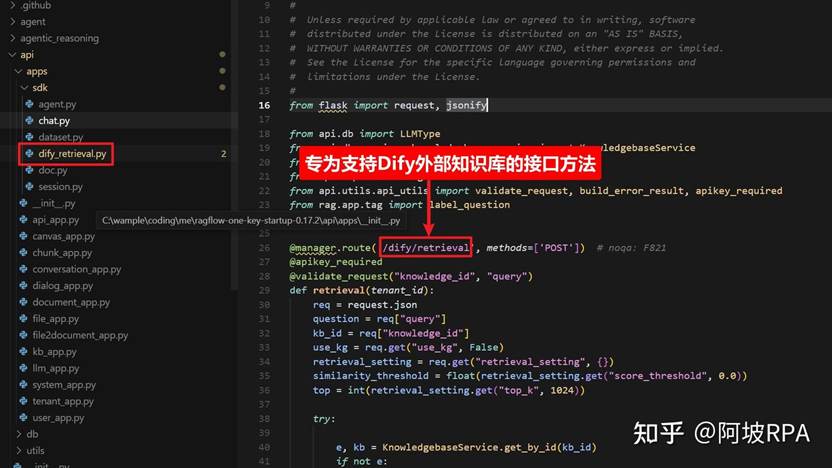Click the Python icon for canvas_app.py
This screenshot has height=468, width=832.
point(23,236)
